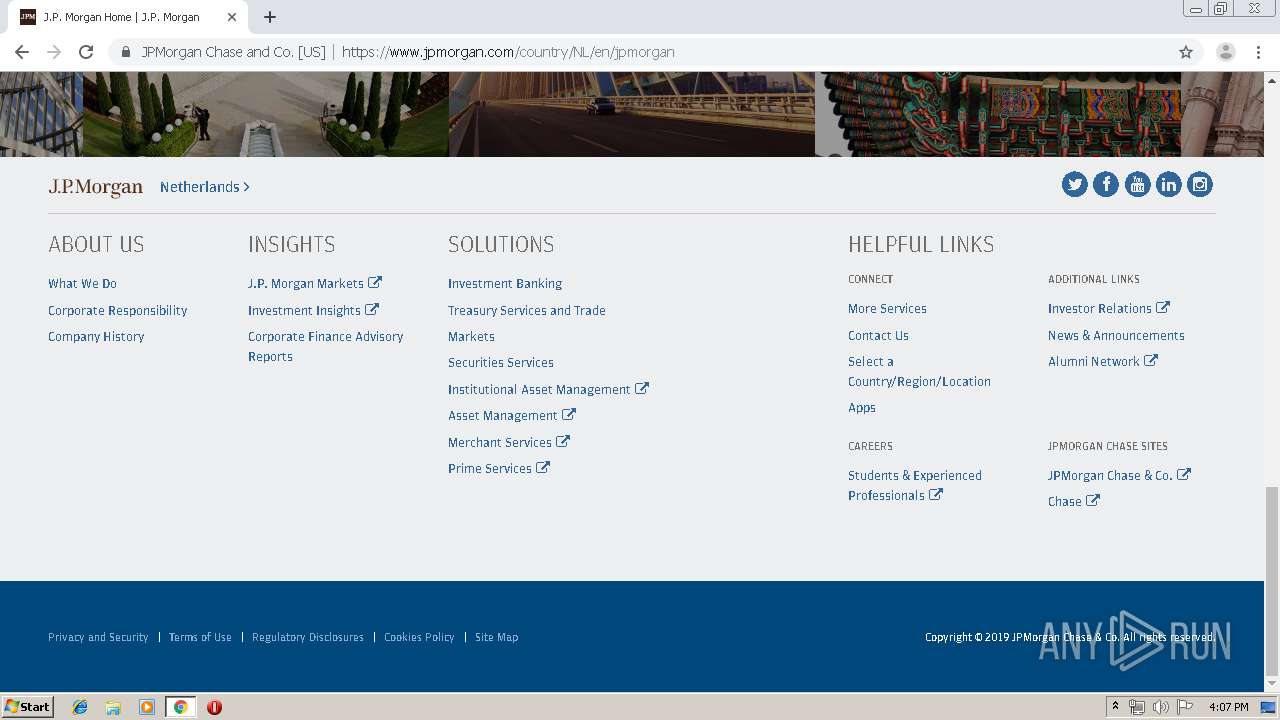Open Corporate Finance Advisory Reports link
The height and width of the screenshot is (720, 1280).
(326, 347)
